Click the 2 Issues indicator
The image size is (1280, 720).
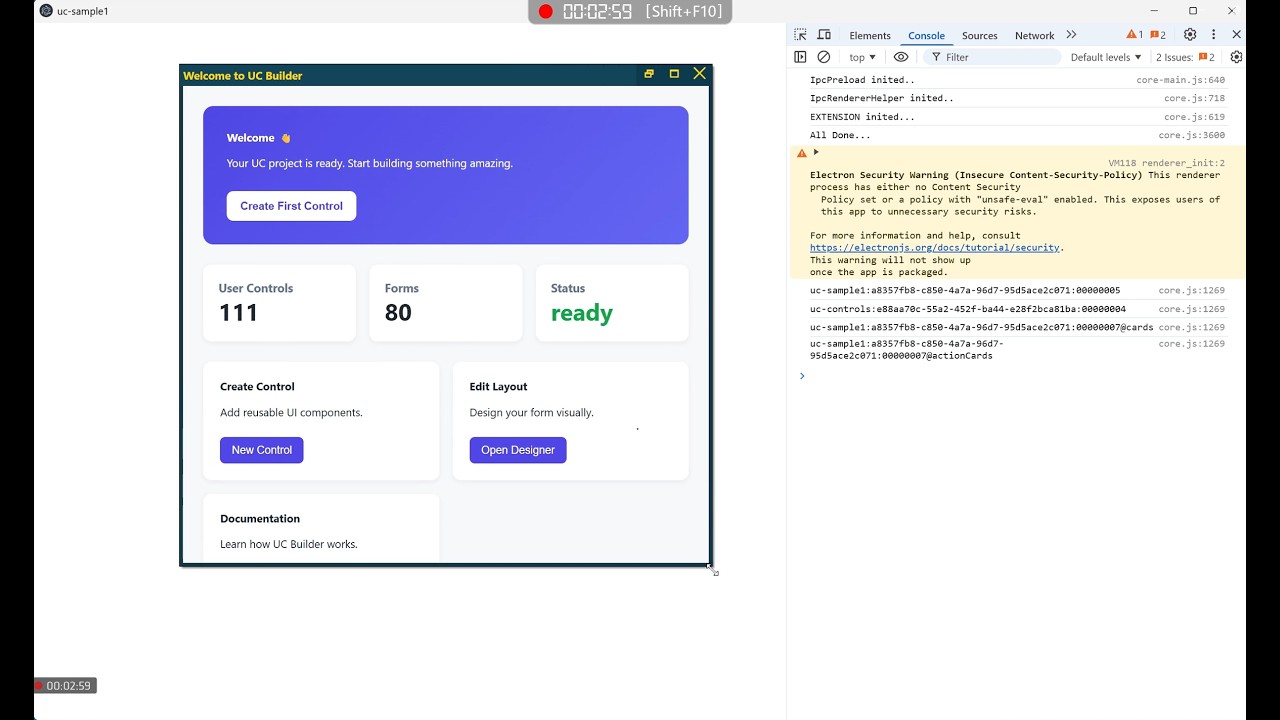tap(1186, 57)
